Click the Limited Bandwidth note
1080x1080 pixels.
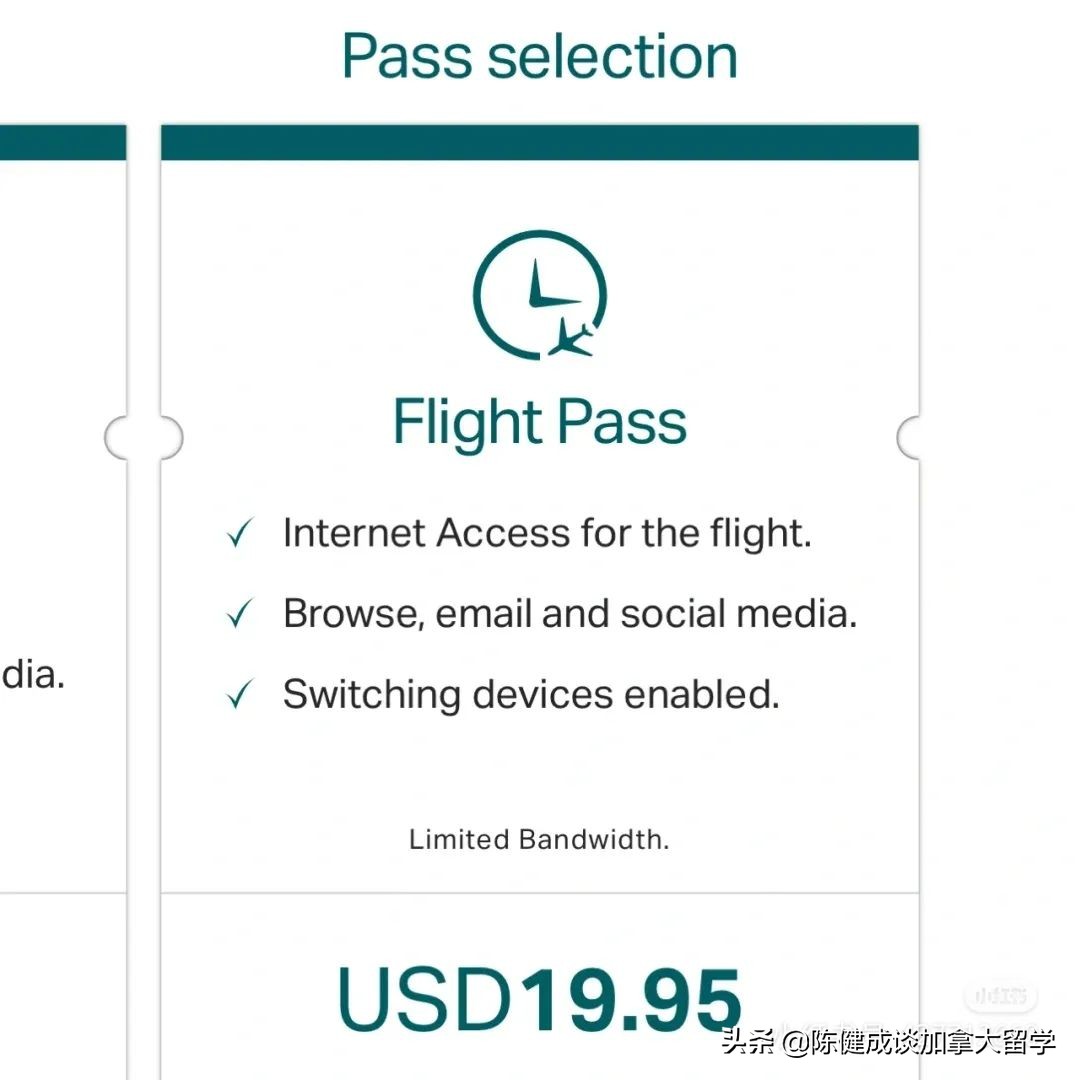539,839
